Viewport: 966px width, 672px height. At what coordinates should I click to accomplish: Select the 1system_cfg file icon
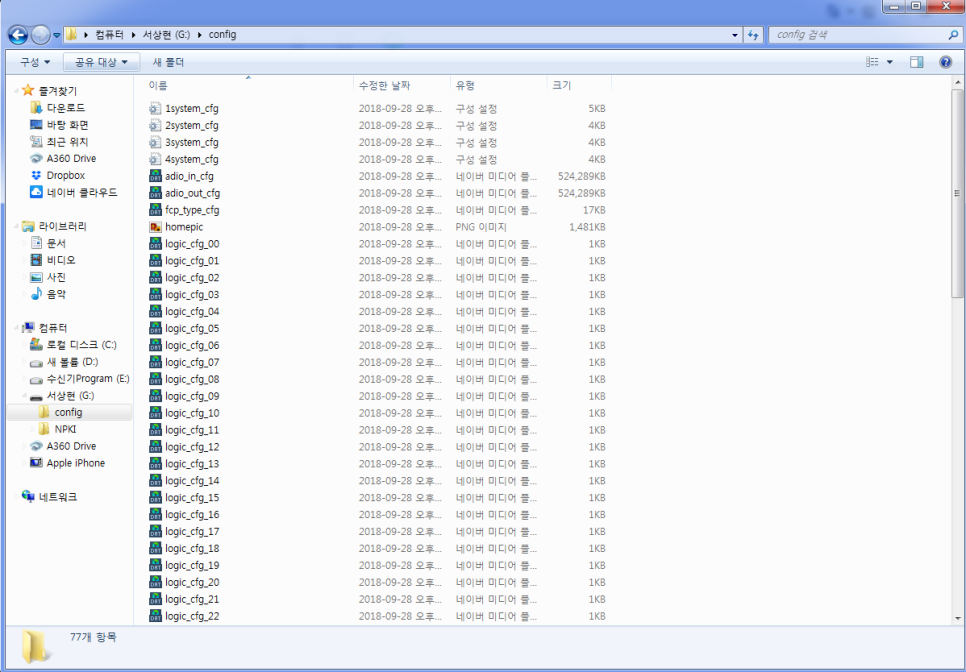[155, 108]
